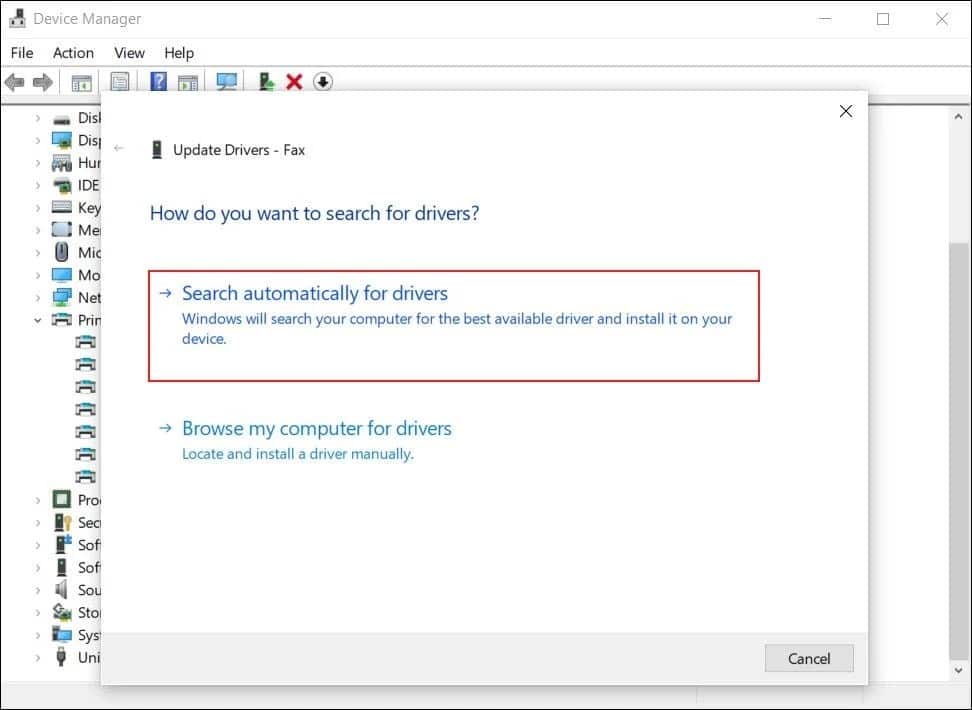Click the Cancel button in the dialog
Viewport: 972px width, 710px height.
808,658
